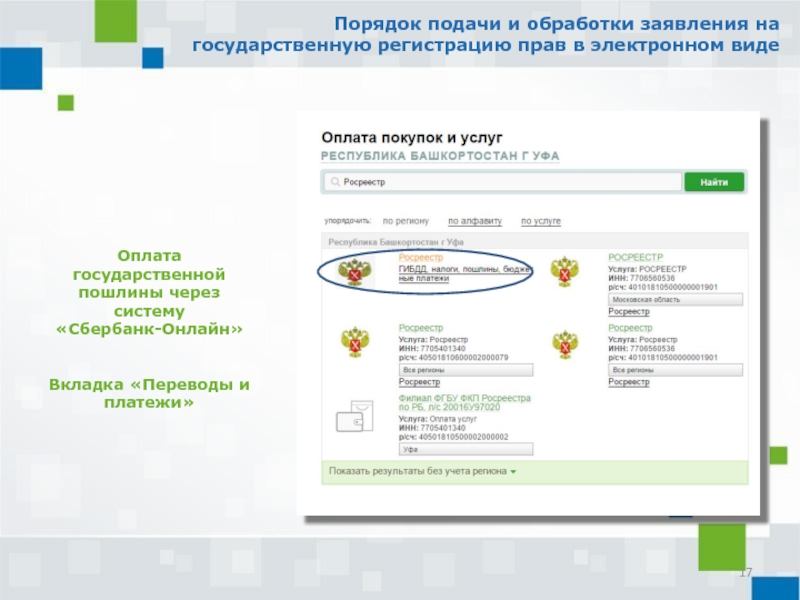The height and width of the screenshot is (600, 800).
Task: Click emblem icon for account 40501810600002000079
Action: pos(355,342)
